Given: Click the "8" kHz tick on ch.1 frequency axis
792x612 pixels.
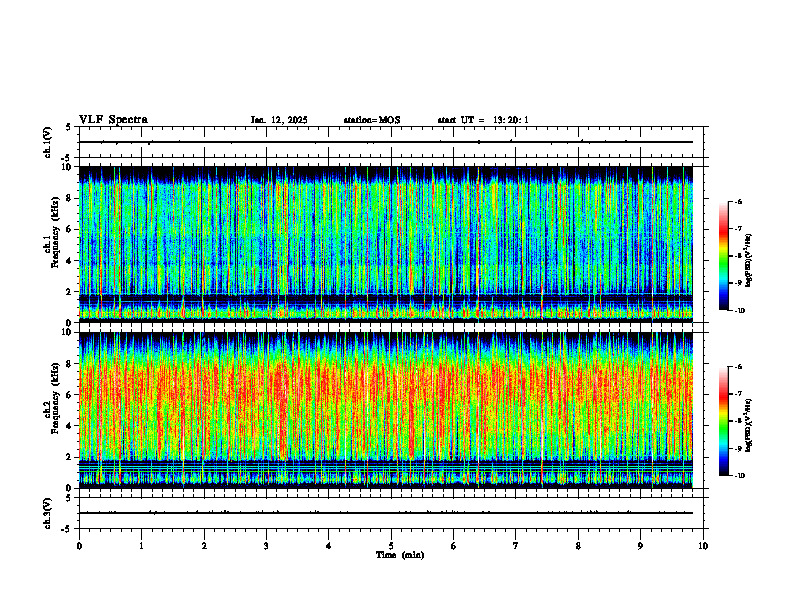Looking at the screenshot, I should [69, 198].
